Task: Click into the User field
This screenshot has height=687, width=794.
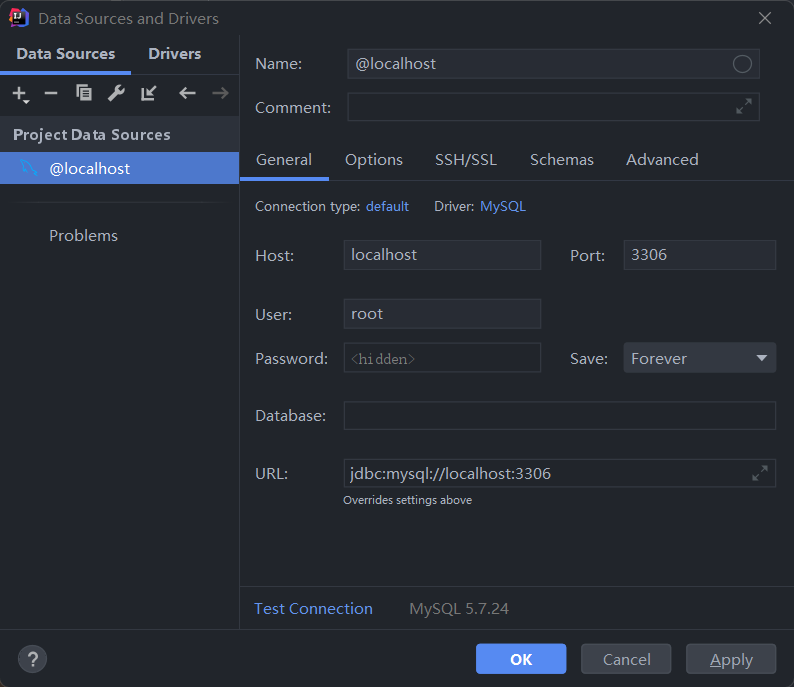Action: click(442, 314)
